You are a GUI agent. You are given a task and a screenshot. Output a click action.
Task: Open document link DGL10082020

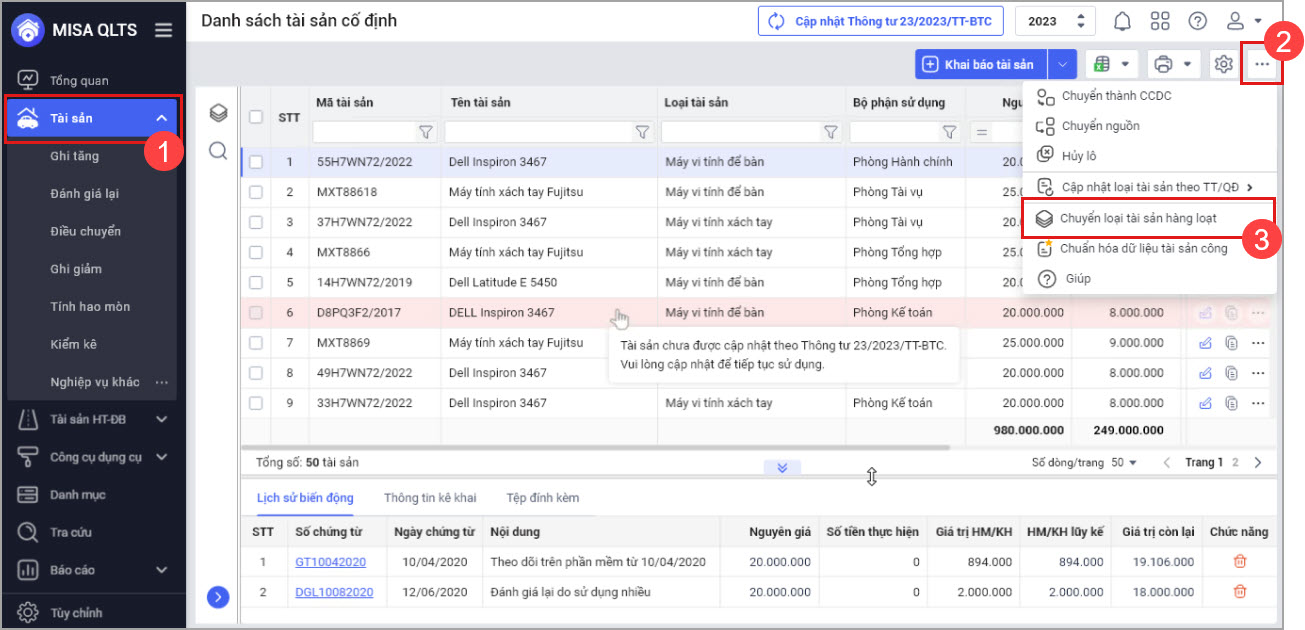point(334,592)
